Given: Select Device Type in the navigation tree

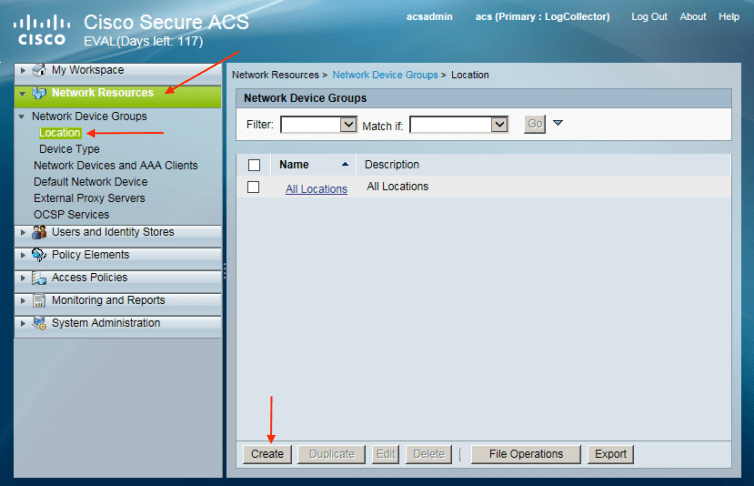Looking at the screenshot, I should pos(69,149).
